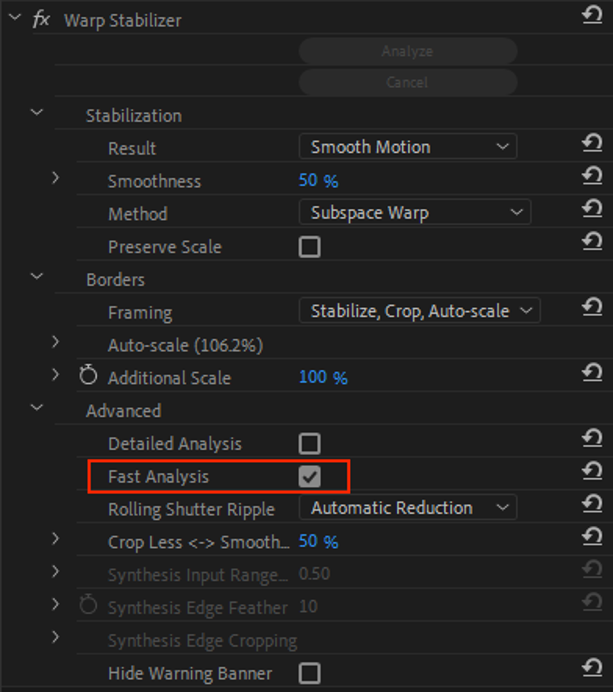This screenshot has width=614, height=693.
Task: Enable the Preserve Scale checkbox
Action: click(x=309, y=247)
